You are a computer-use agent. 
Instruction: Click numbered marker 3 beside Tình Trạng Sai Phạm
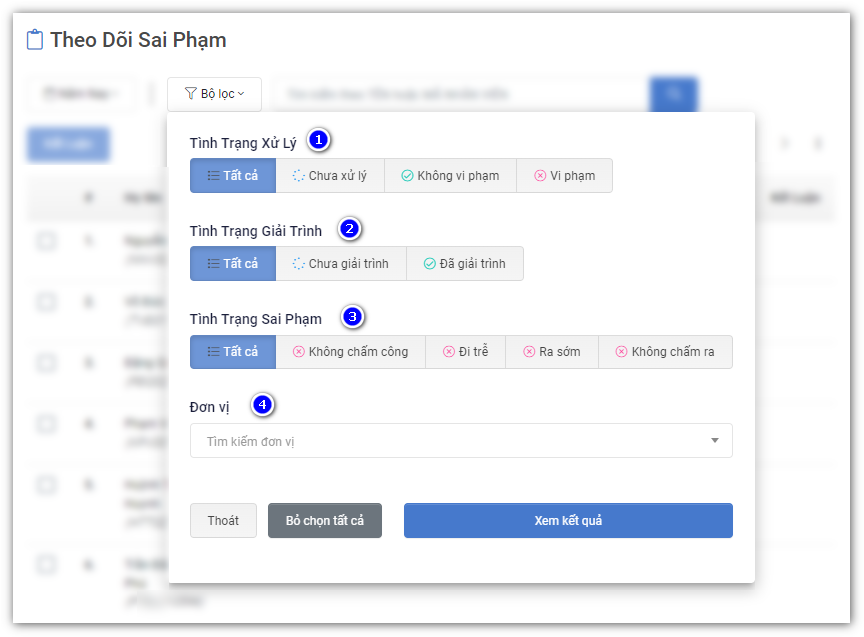click(x=352, y=317)
